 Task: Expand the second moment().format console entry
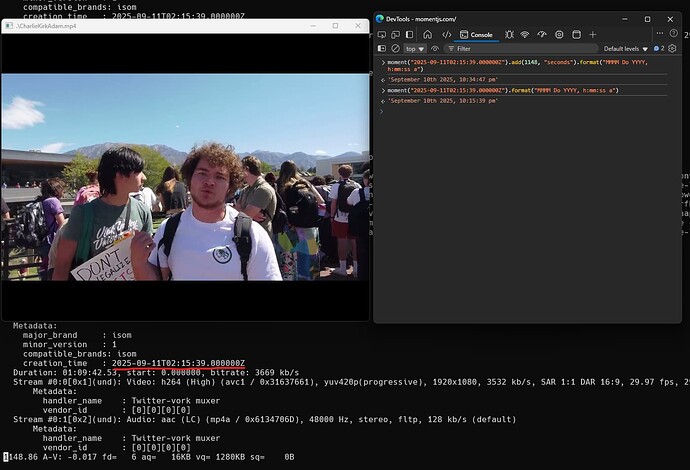[x=383, y=91]
